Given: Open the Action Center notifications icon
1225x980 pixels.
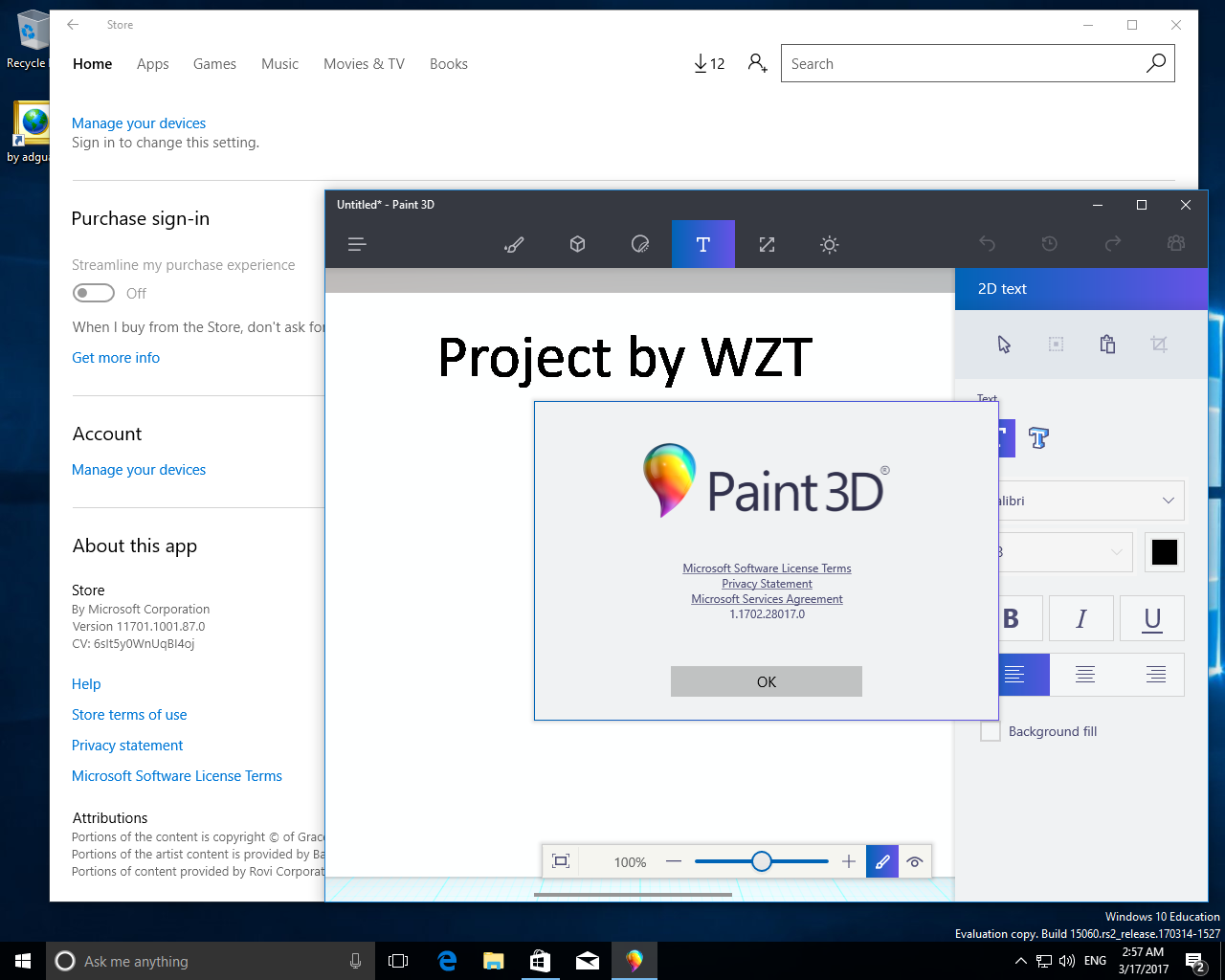Looking at the screenshot, I should 1195,961.
